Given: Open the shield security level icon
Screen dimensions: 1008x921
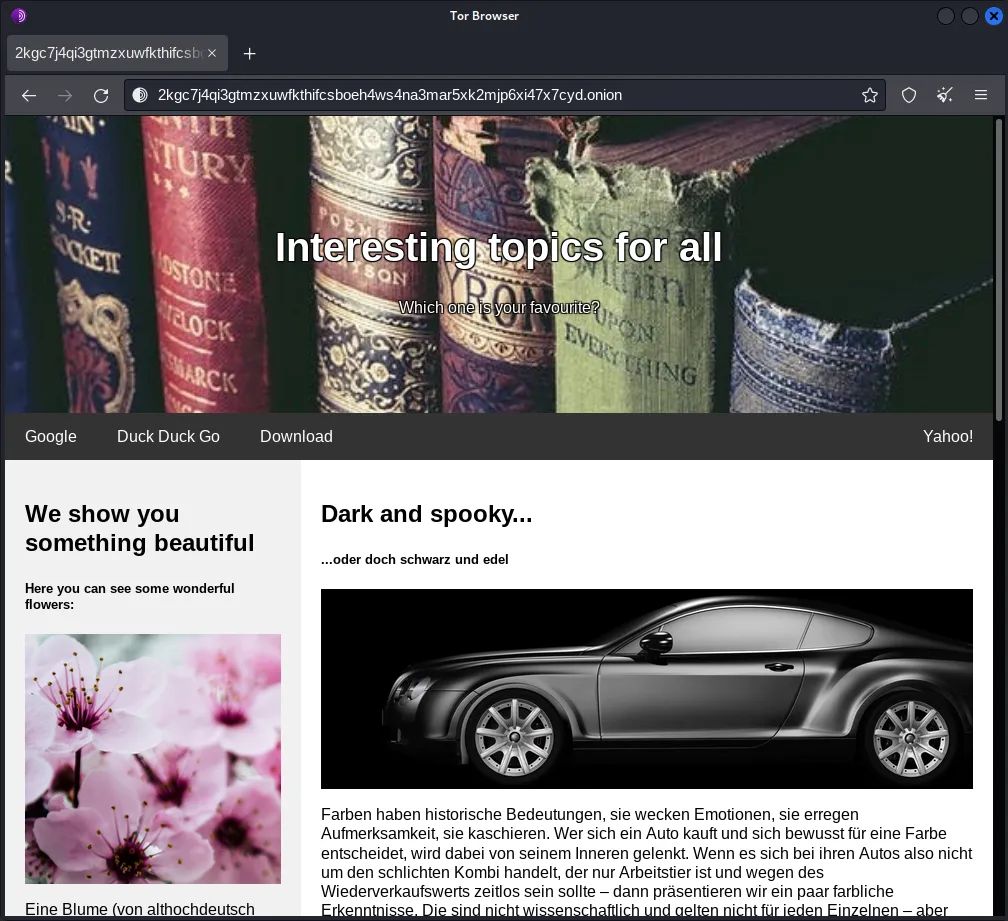Looking at the screenshot, I should click(x=909, y=95).
